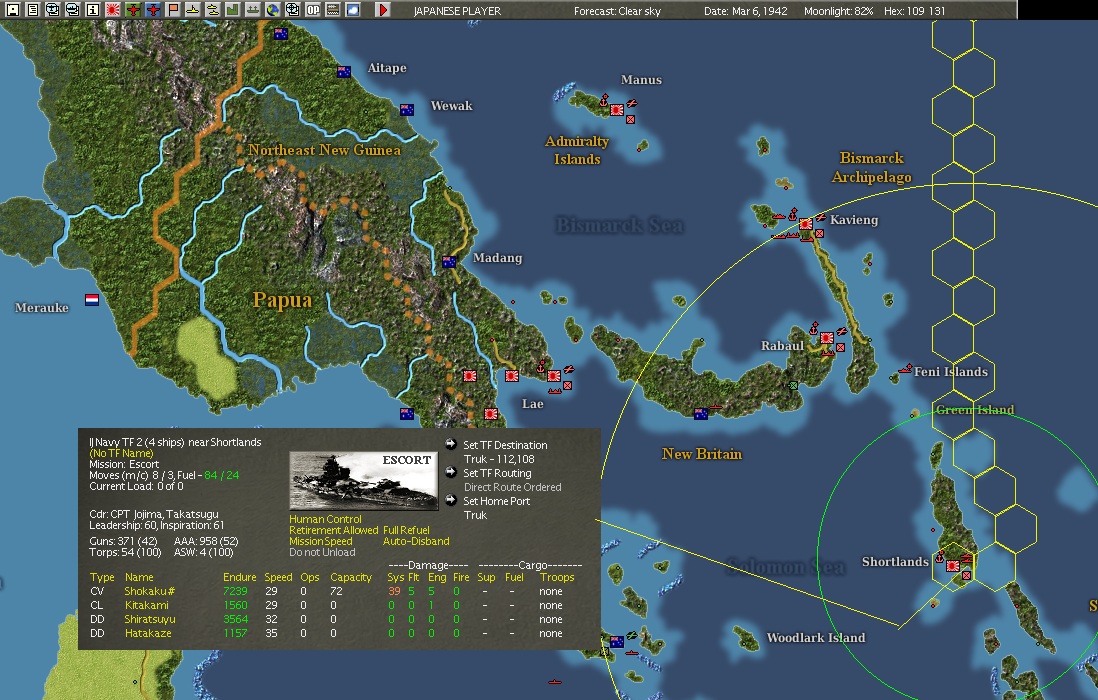Click the Japanese rising sun flag icon
The width and height of the screenshot is (1098, 700).
(x=113, y=10)
